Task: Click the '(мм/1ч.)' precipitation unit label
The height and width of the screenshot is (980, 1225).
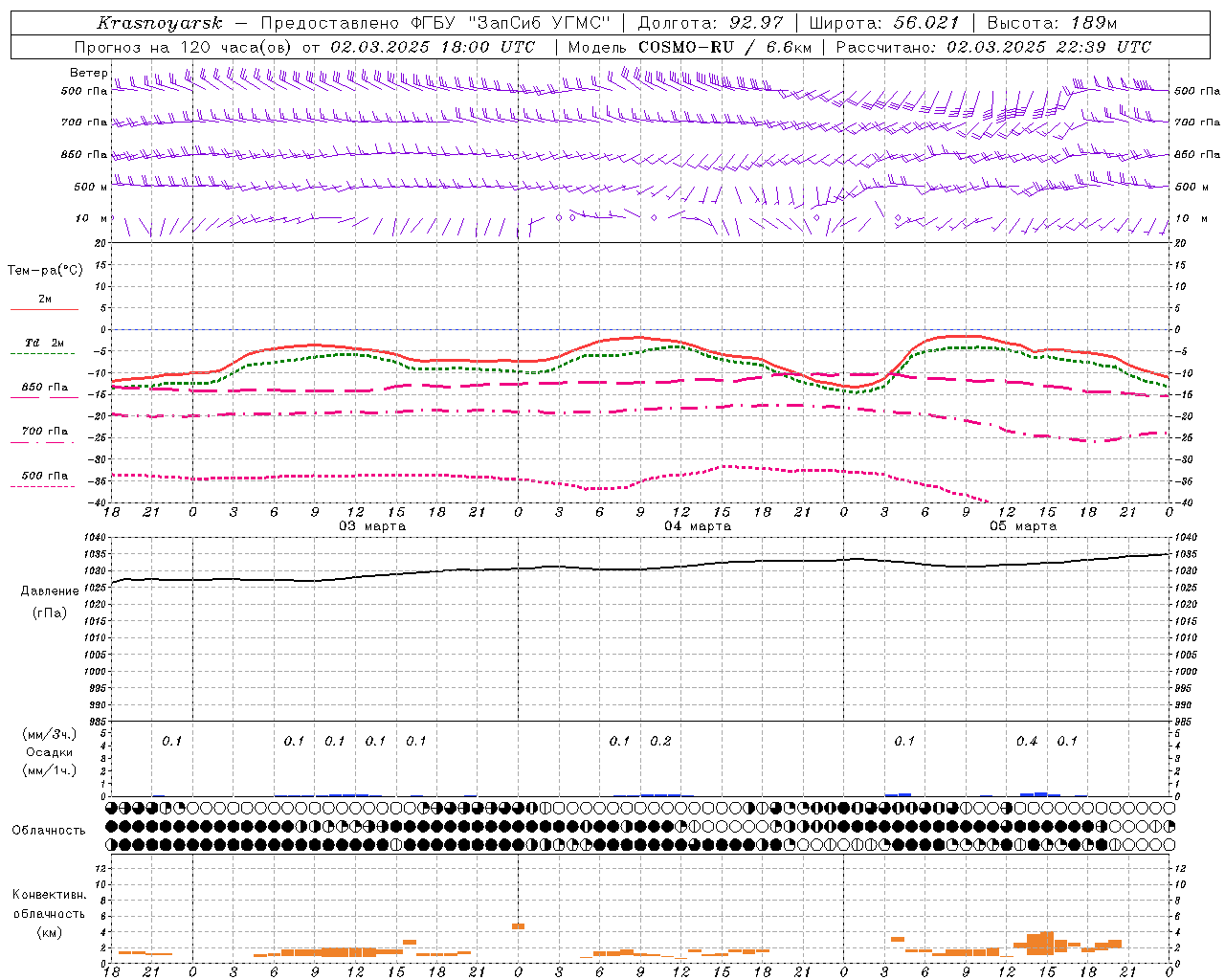Action: click(50, 770)
